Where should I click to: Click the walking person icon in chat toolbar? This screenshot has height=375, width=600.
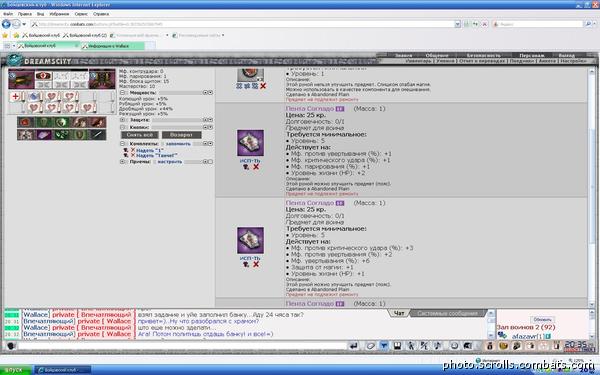point(411,346)
